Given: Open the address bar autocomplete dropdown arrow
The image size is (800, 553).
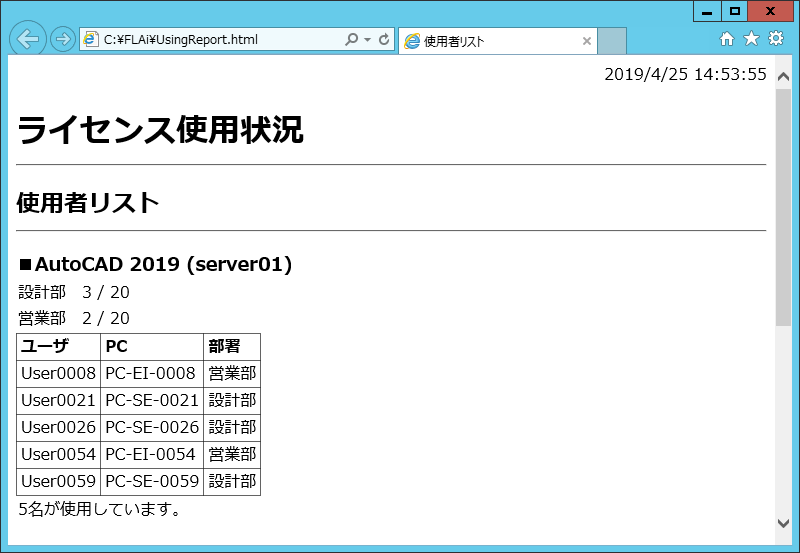Looking at the screenshot, I should point(367,39).
